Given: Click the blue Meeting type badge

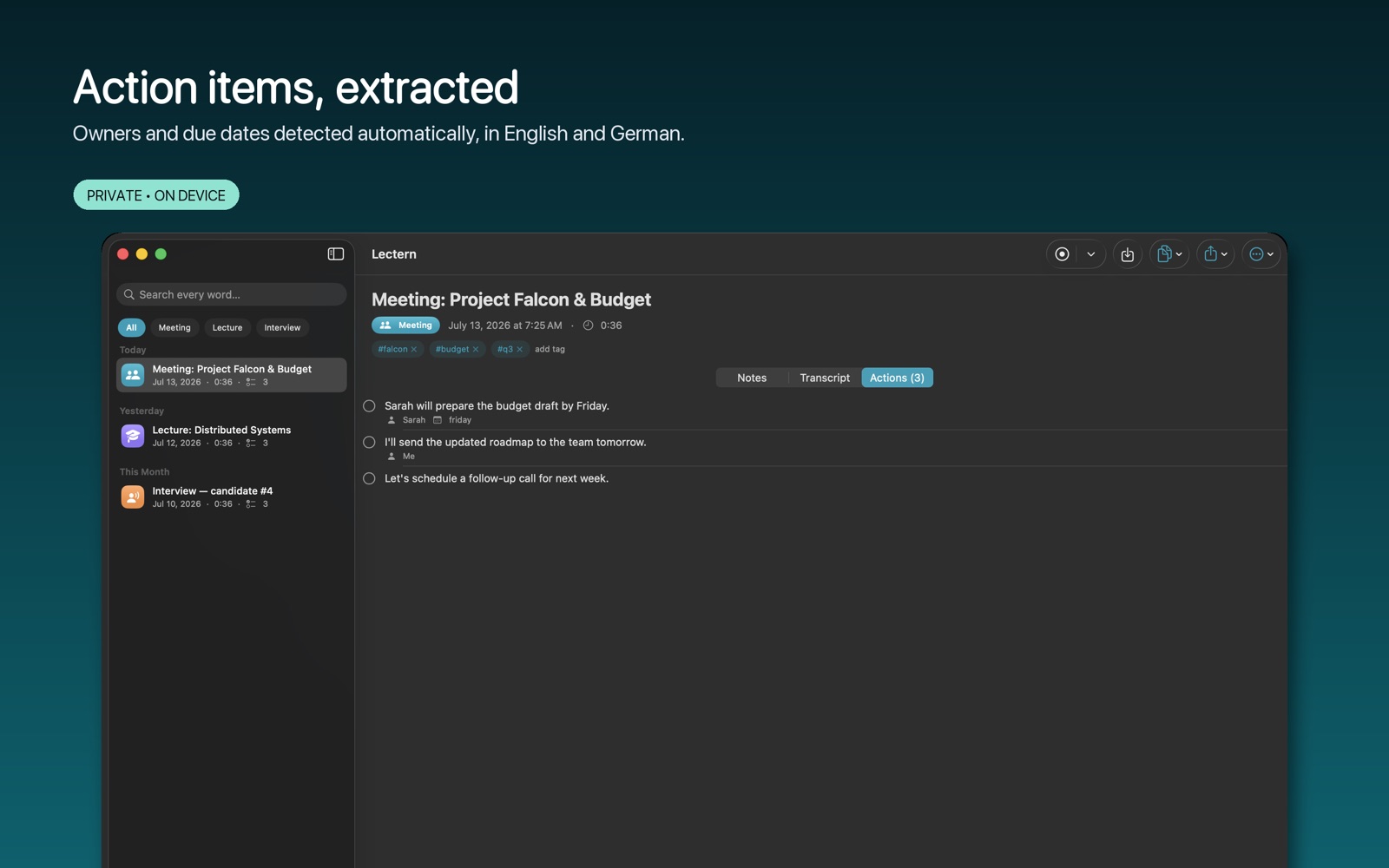Looking at the screenshot, I should pos(405,325).
